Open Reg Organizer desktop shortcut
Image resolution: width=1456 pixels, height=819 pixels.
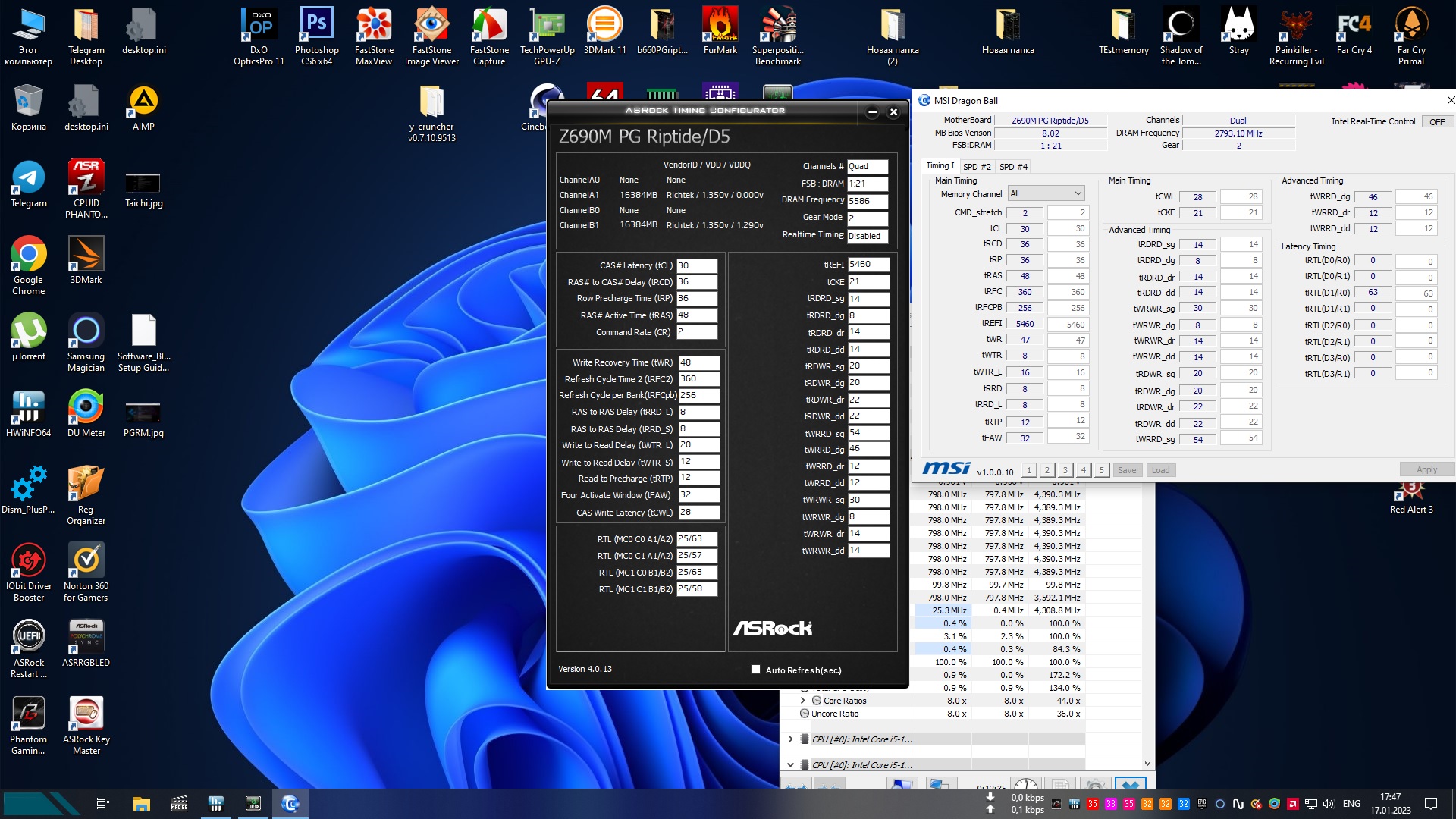(86, 495)
